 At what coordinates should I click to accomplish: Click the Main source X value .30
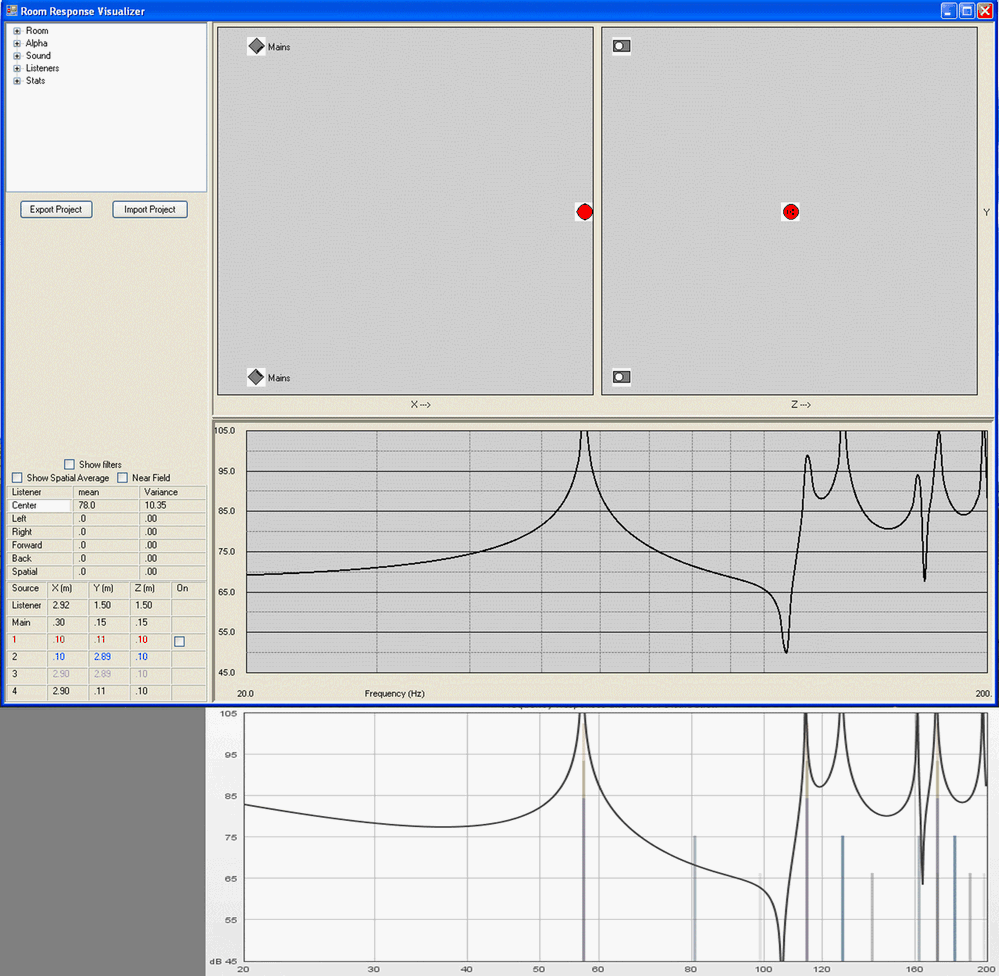(59, 622)
